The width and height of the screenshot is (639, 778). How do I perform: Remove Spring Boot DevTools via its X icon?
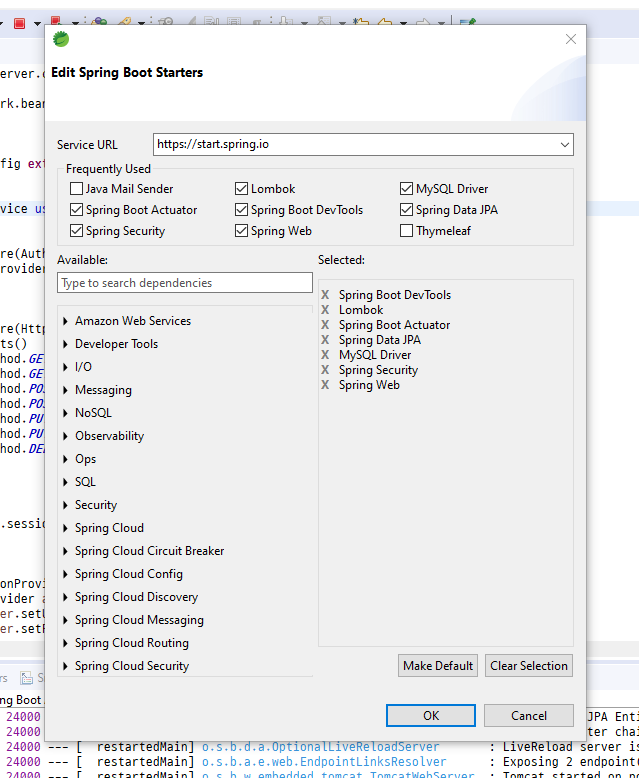click(x=325, y=295)
